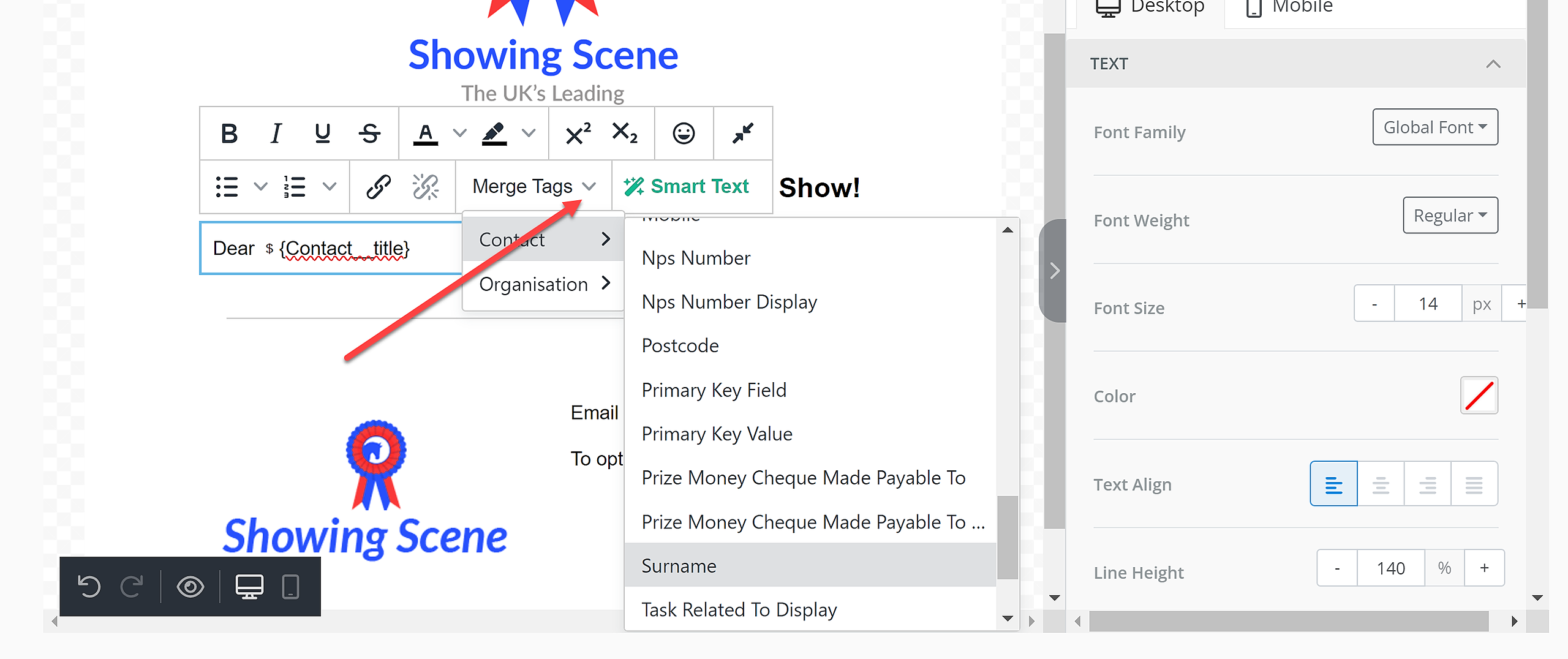This screenshot has width=1568, height=659.
Task: Apply bold formatting
Action: coord(229,133)
